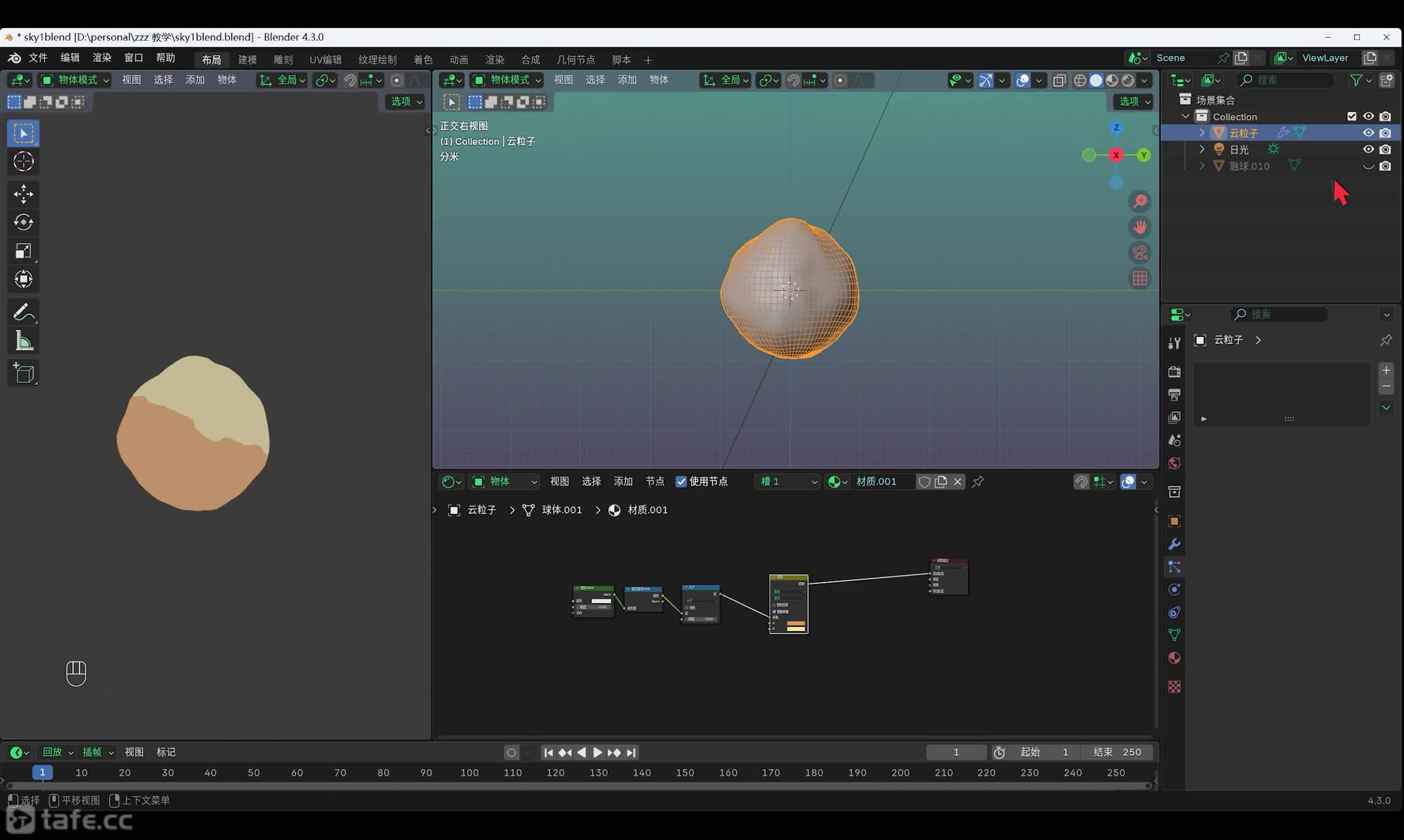The width and height of the screenshot is (1404, 840).
Task: Open the 回放 playback dropdown
Action: (58, 752)
